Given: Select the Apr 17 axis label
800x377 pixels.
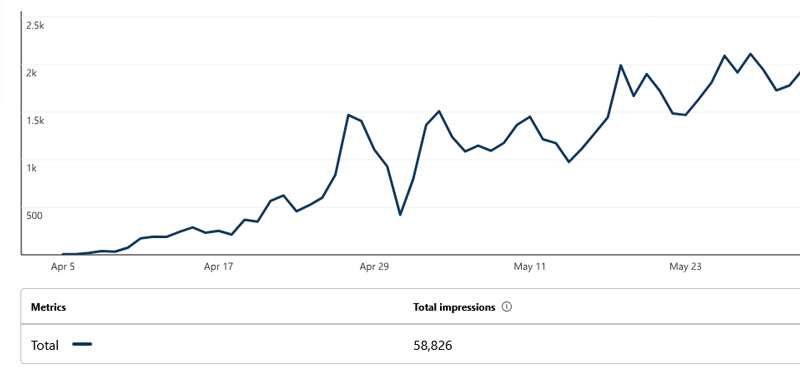Looking at the screenshot, I should coord(218,266).
